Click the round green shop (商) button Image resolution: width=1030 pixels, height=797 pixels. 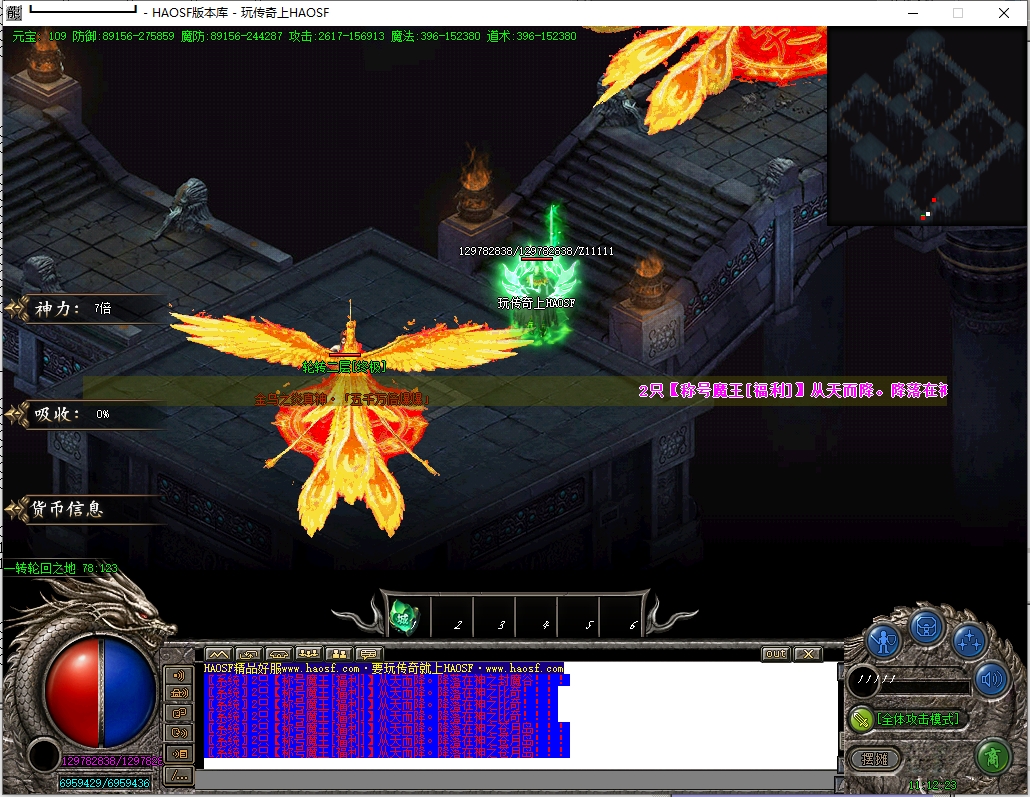point(993,756)
